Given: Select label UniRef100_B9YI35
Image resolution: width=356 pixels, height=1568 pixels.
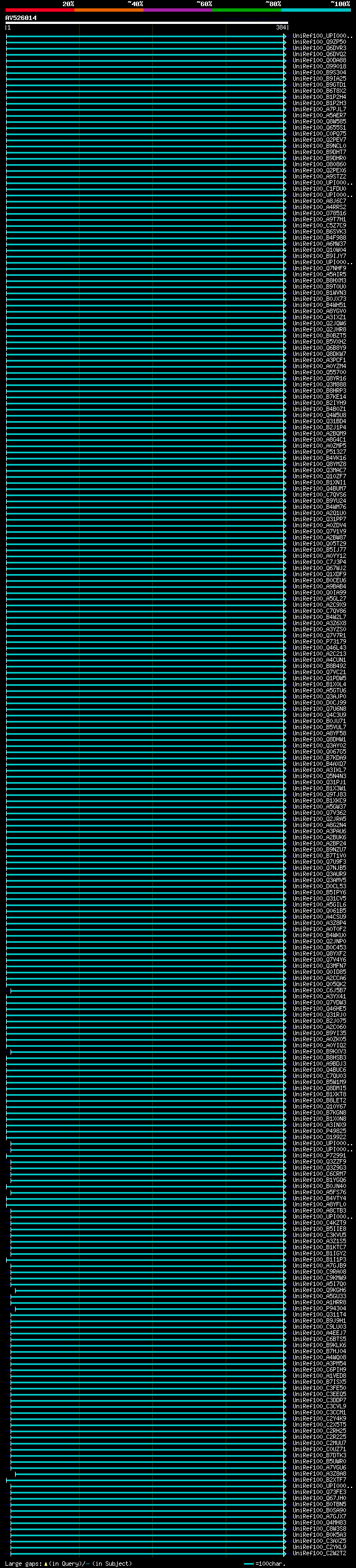Looking at the screenshot, I should (x=319, y=1034).
